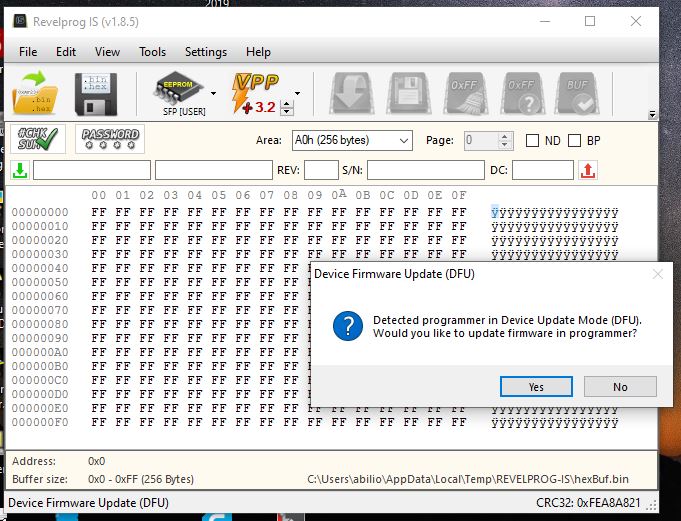
Task: Click the PASSWORD icon
Action: point(109,139)
